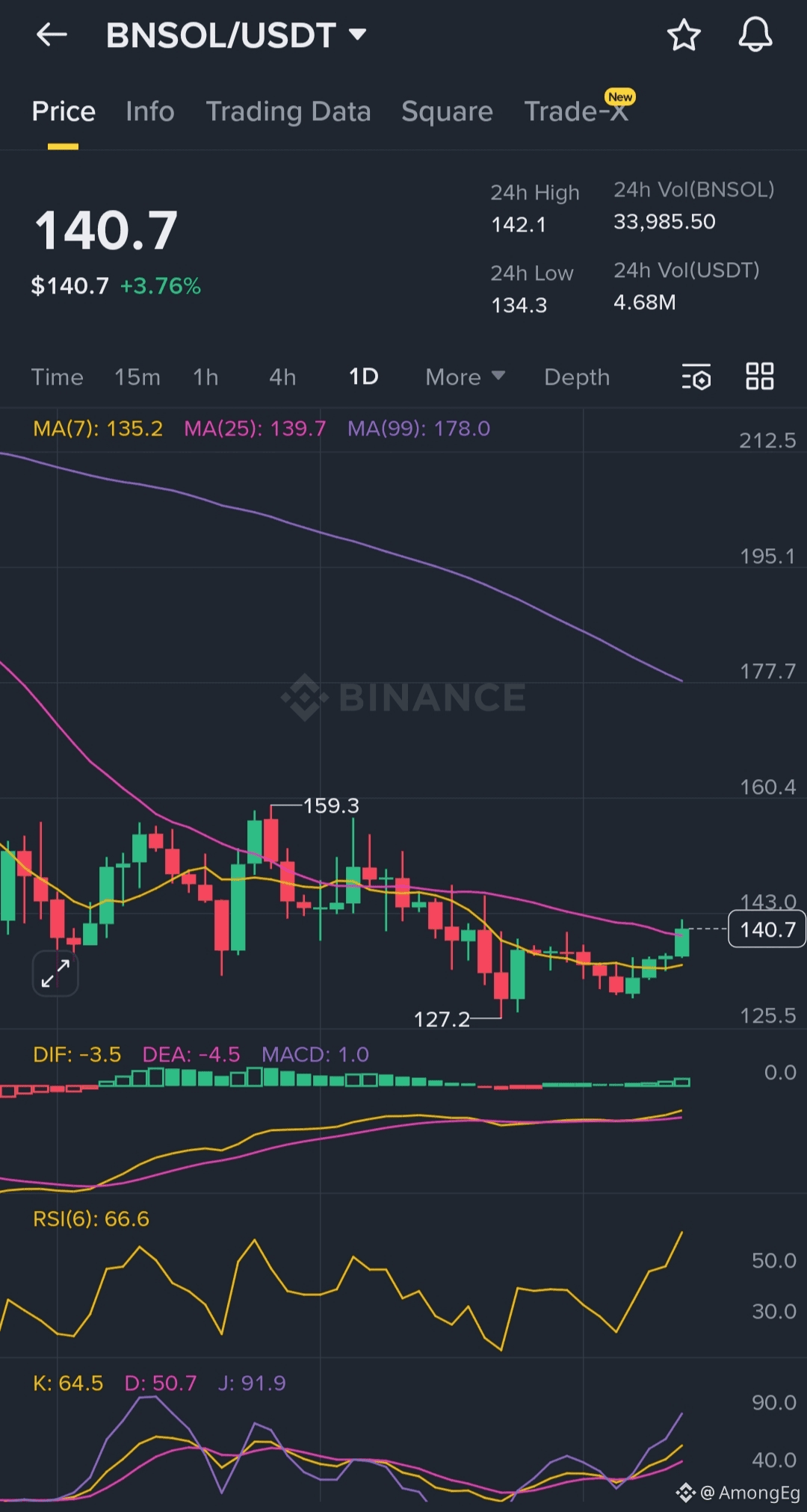
Task: Open the BNSOL/USDT pair selector dropdown
Action: (236, 35)
